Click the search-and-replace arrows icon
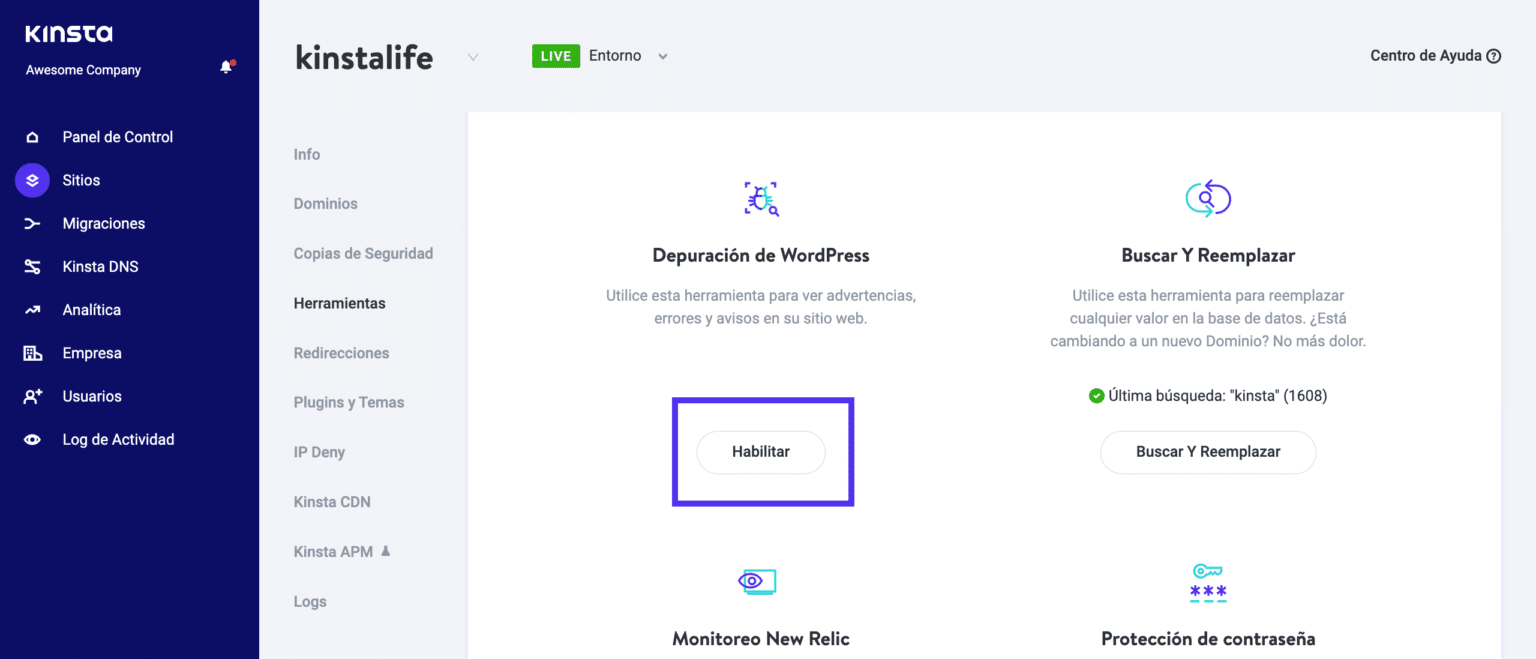This screenshot has width=1536, height=659. (x=1207, y=198)
